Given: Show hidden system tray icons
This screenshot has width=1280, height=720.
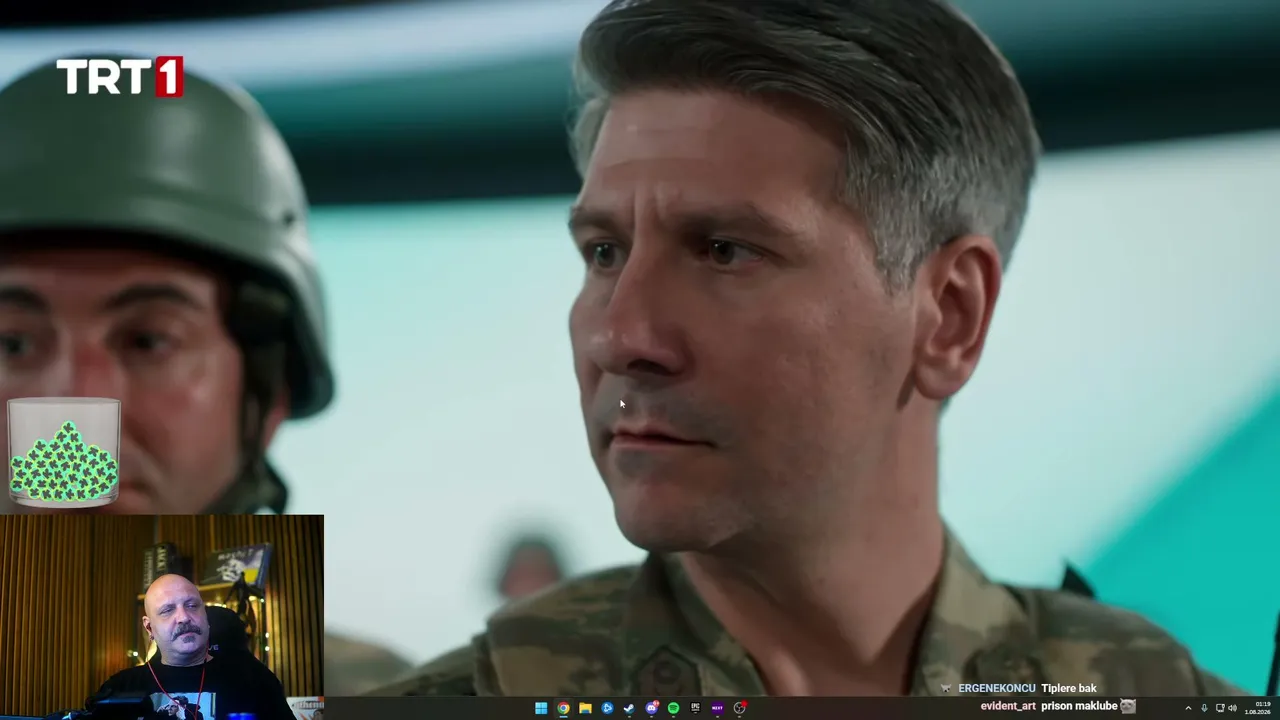Looking at the screenshot, I should [1188, 708].
